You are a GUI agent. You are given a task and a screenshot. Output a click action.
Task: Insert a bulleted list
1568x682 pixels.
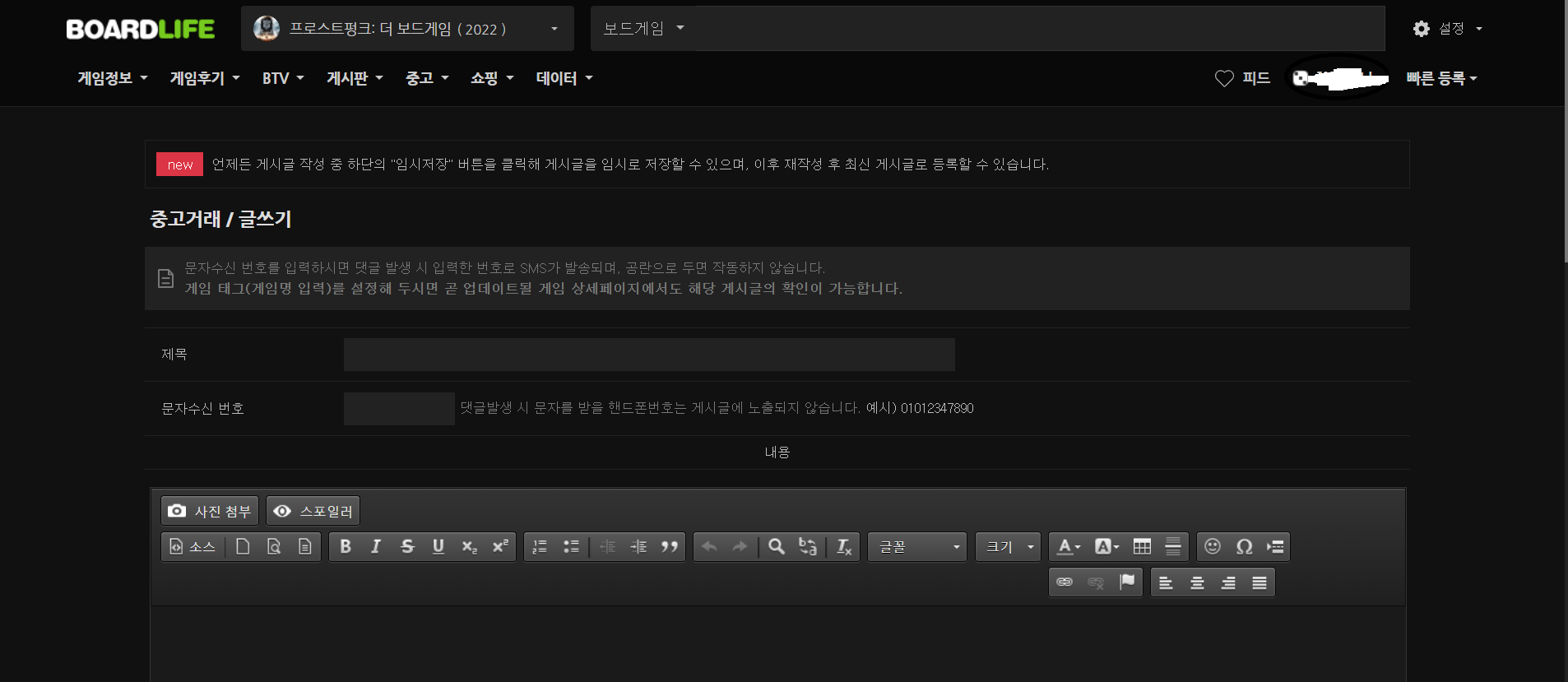(571, 546)
